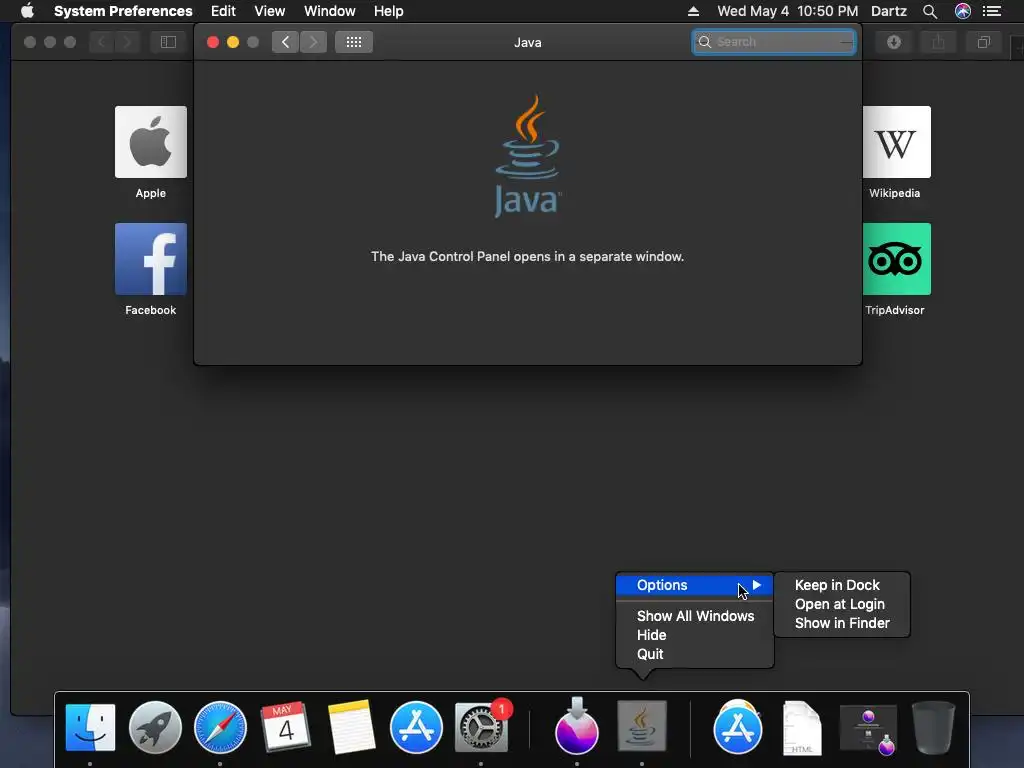Viewport: 1024px width, 768px height.
Task: Open App Store icon left of System Preferences
Action: click(x=416, y=727)
